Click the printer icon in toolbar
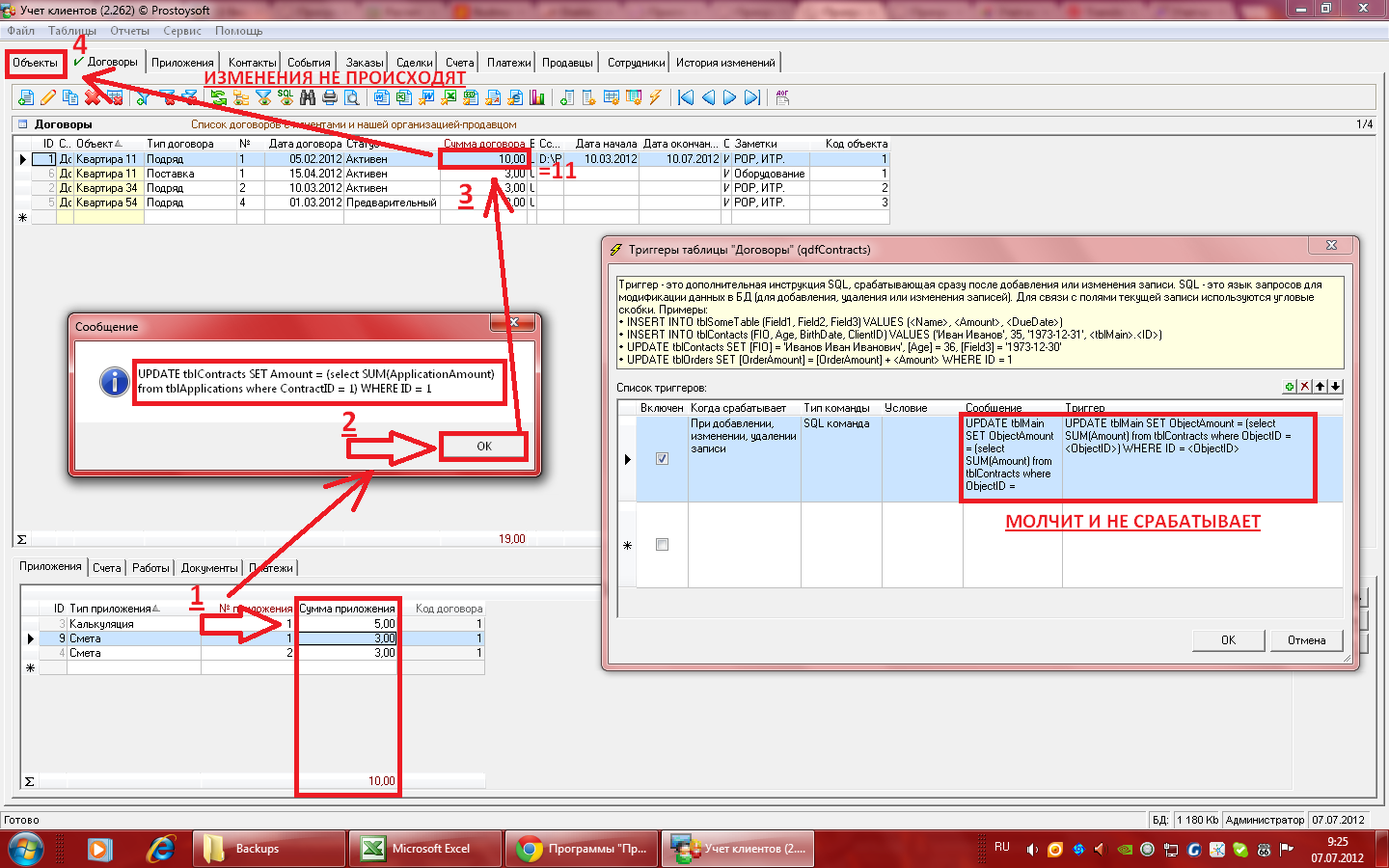 (330, 97)
